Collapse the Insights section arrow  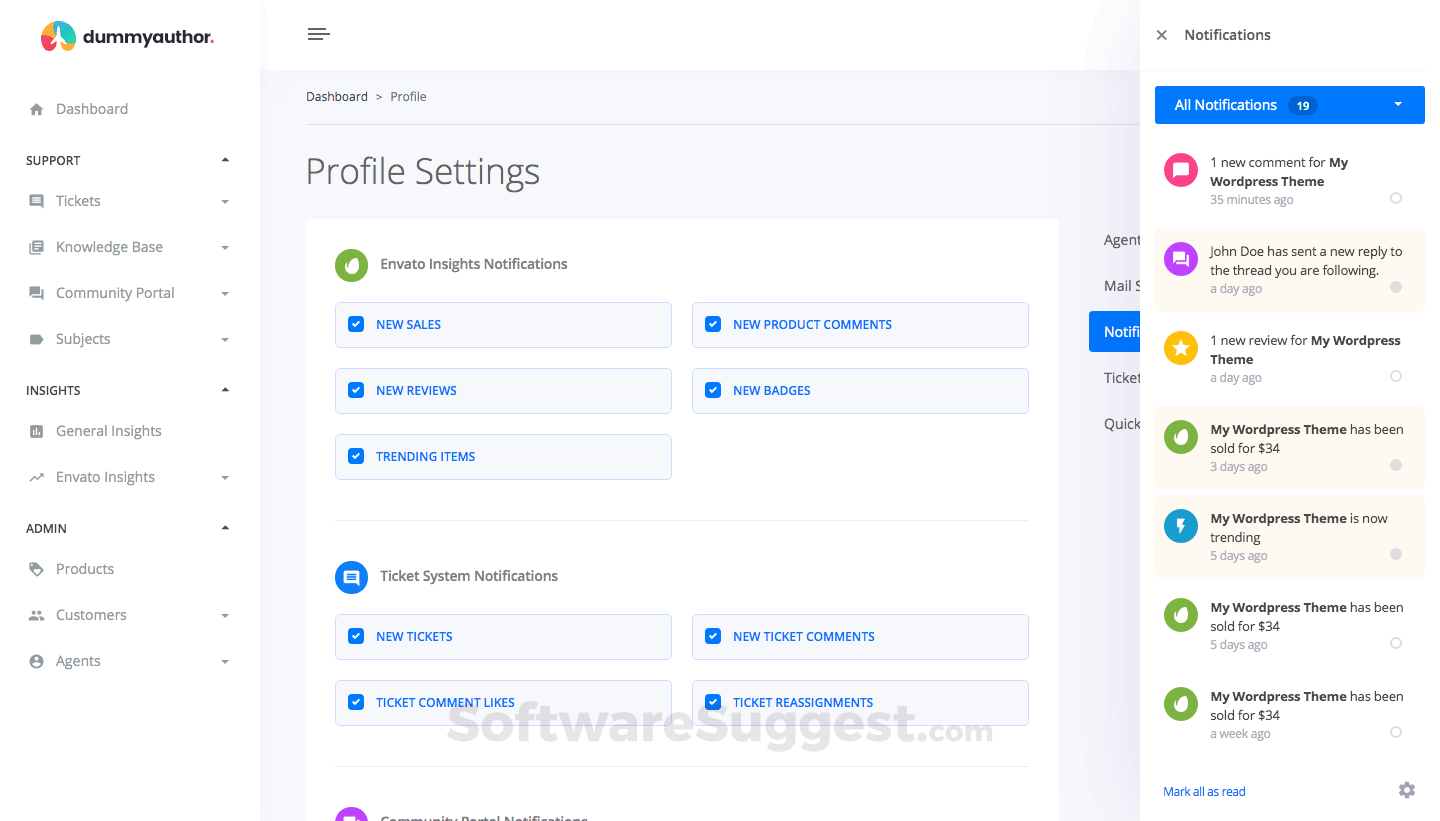point(225,390)
